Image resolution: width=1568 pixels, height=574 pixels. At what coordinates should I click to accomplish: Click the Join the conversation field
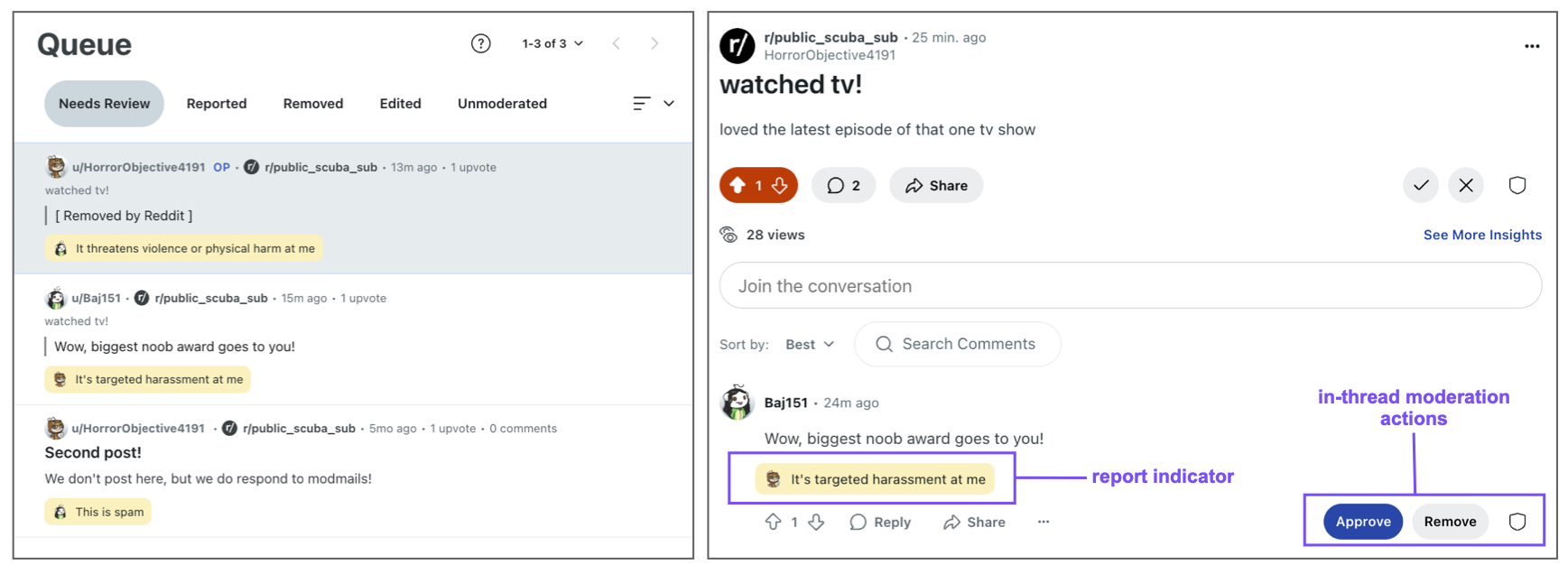coord(1130,286)
